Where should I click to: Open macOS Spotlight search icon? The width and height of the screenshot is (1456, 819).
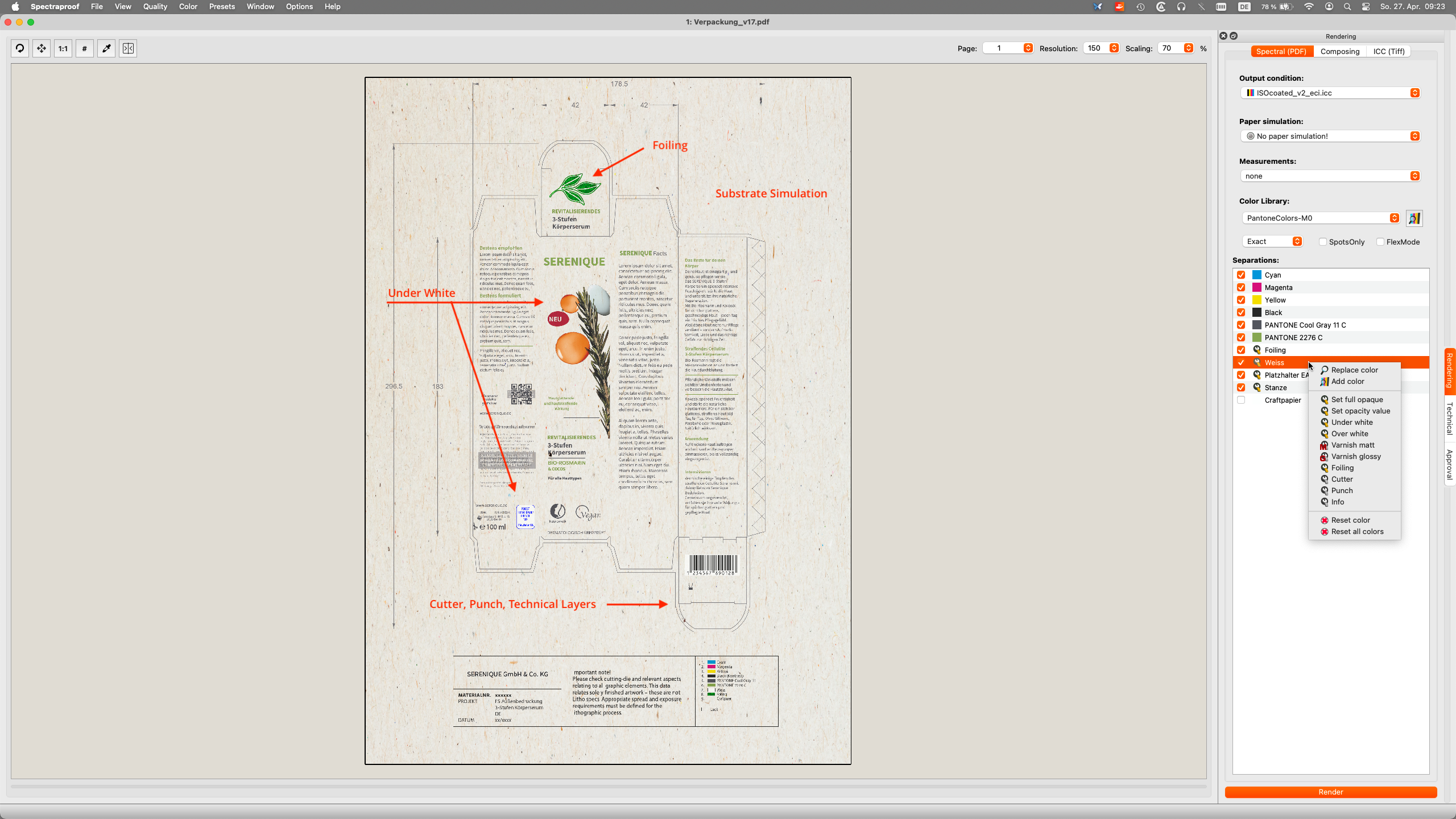click(1347, 7)
